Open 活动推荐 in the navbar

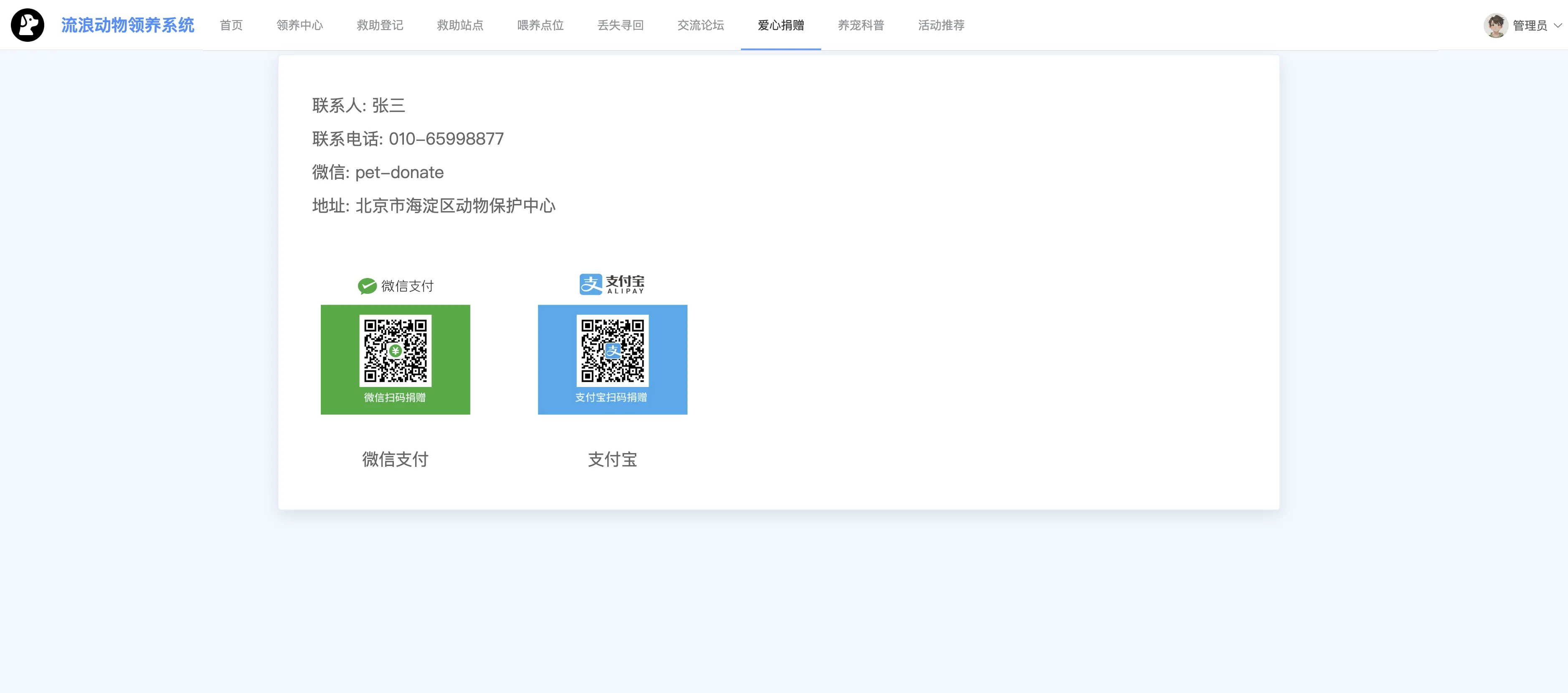[941, 25]
